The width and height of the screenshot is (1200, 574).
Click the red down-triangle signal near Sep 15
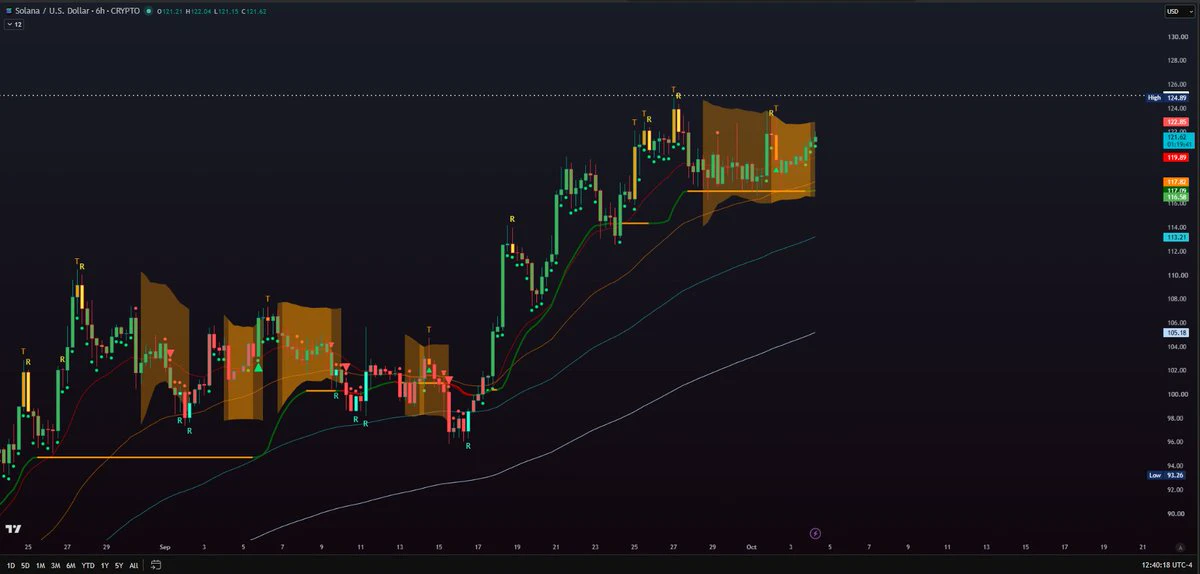449,379
